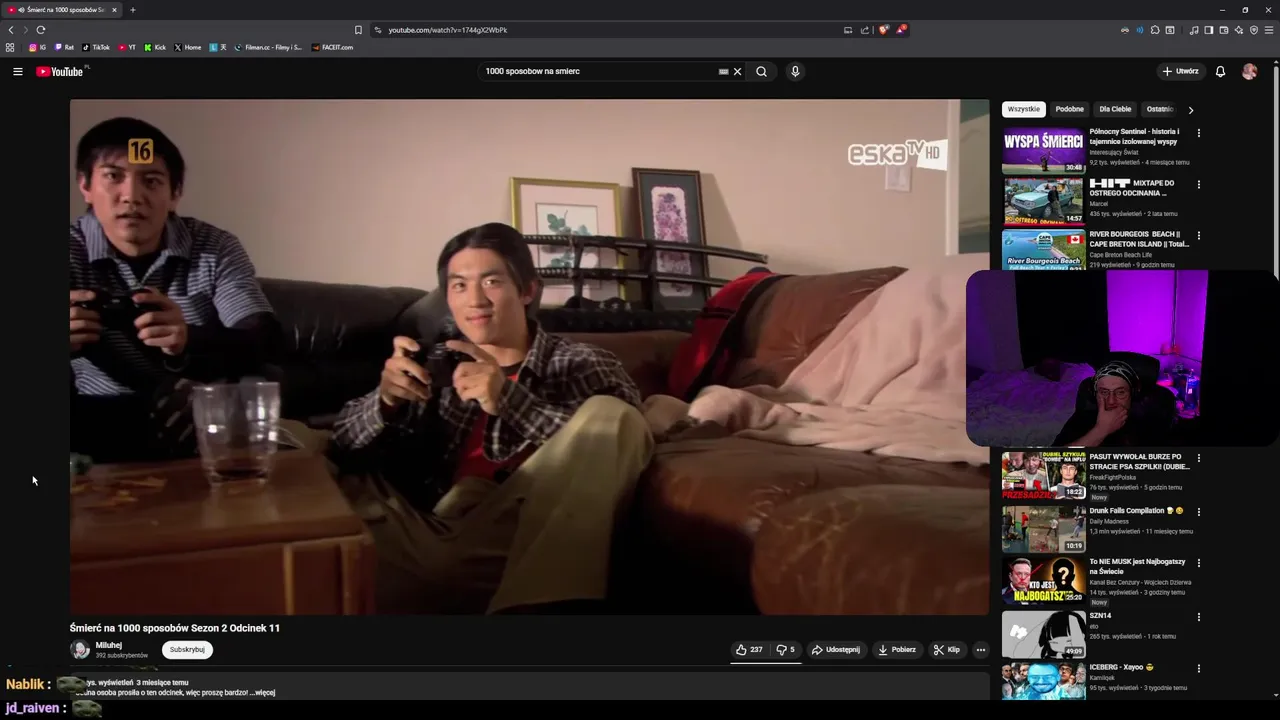
Task: Reload the page with the refresh icon
Action: pos(40,30)
